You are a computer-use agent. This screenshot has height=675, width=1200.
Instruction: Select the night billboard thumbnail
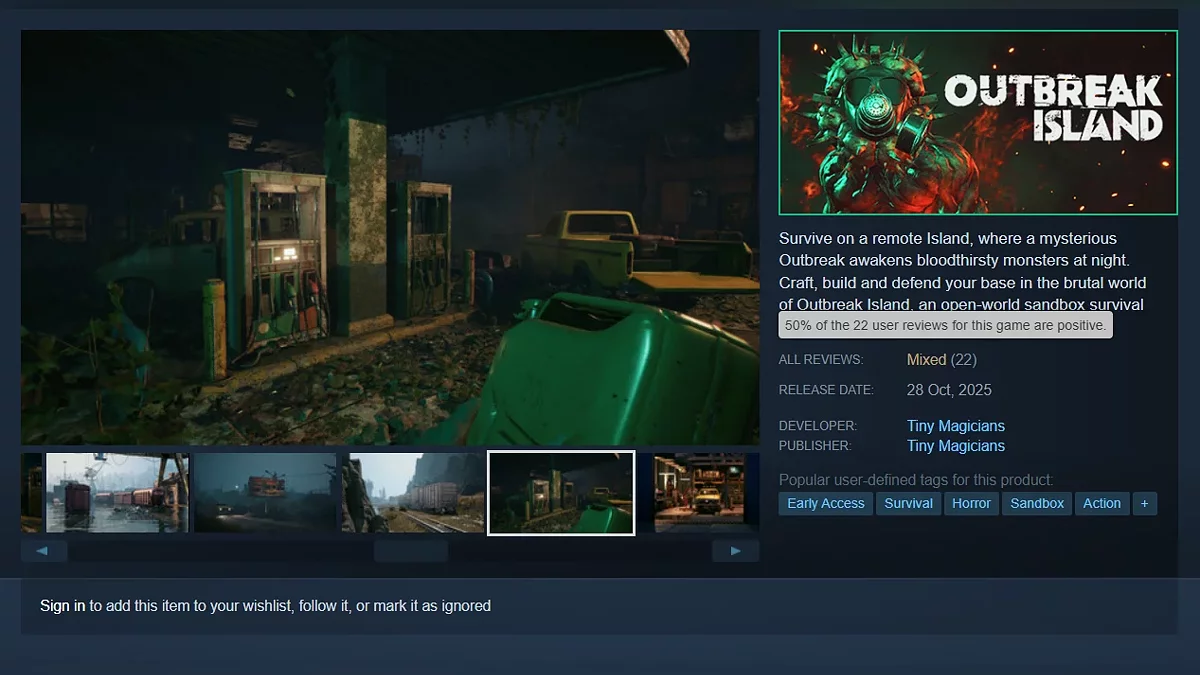(x=265, y=493)
